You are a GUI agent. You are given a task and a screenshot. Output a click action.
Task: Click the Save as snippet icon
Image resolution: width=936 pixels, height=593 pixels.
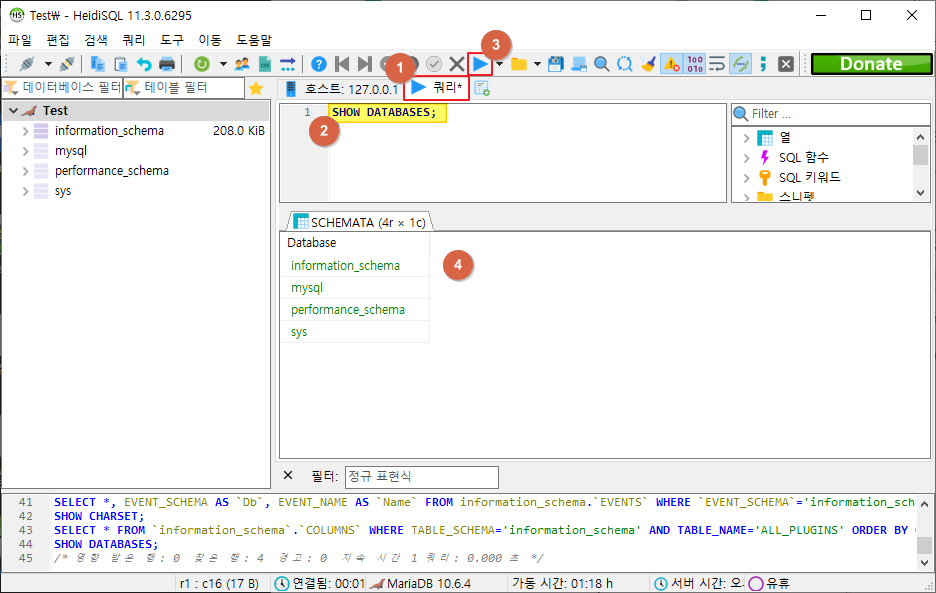[578, 64]
